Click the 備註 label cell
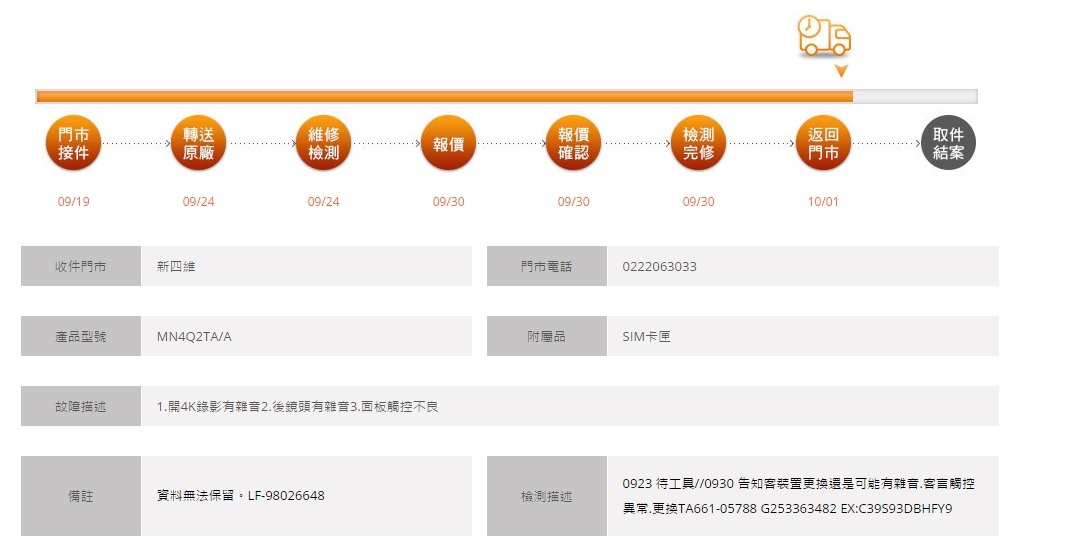1070x556 pixels. coord(81,496)
